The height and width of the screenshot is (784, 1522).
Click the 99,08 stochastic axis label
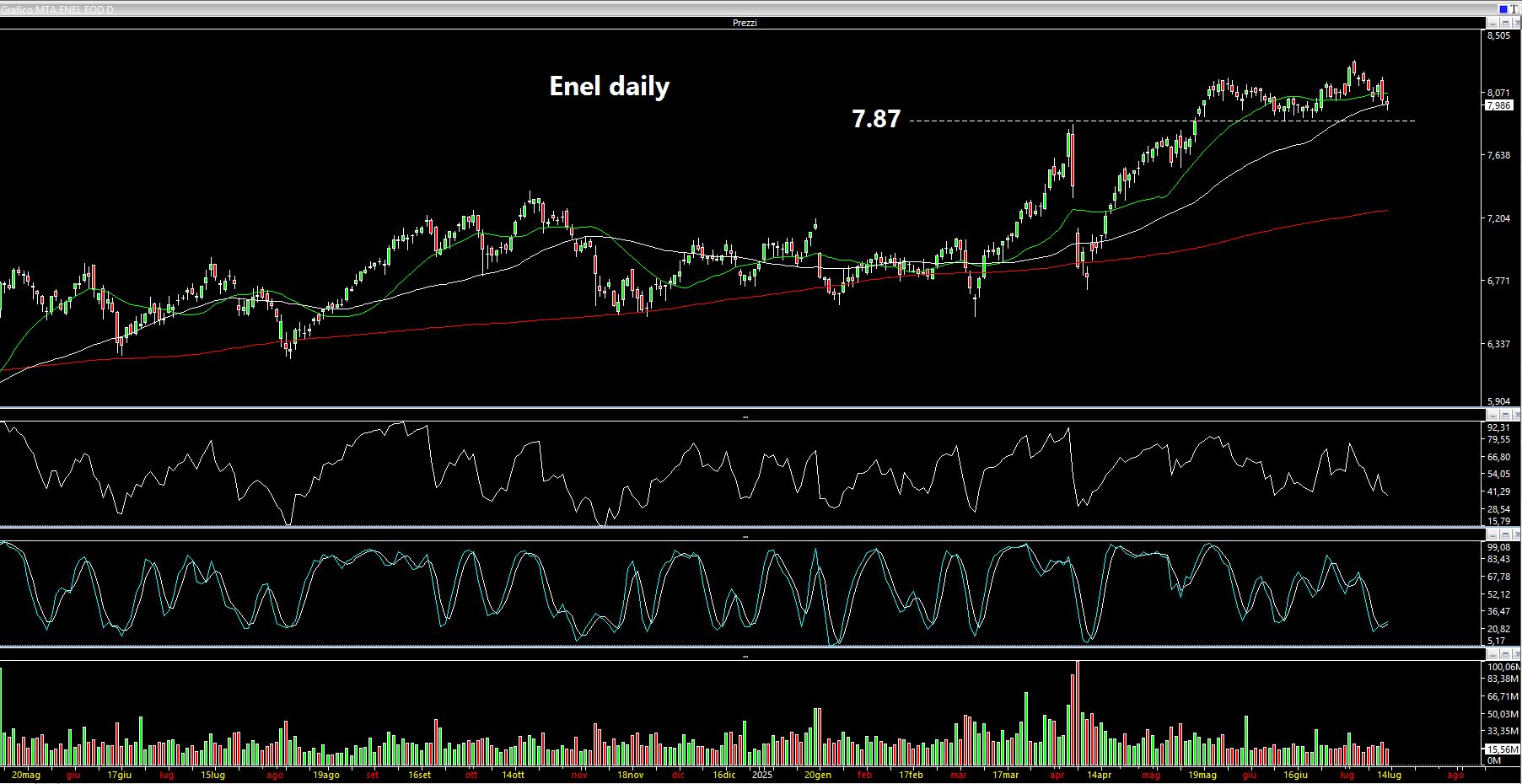click(1498, 547)
